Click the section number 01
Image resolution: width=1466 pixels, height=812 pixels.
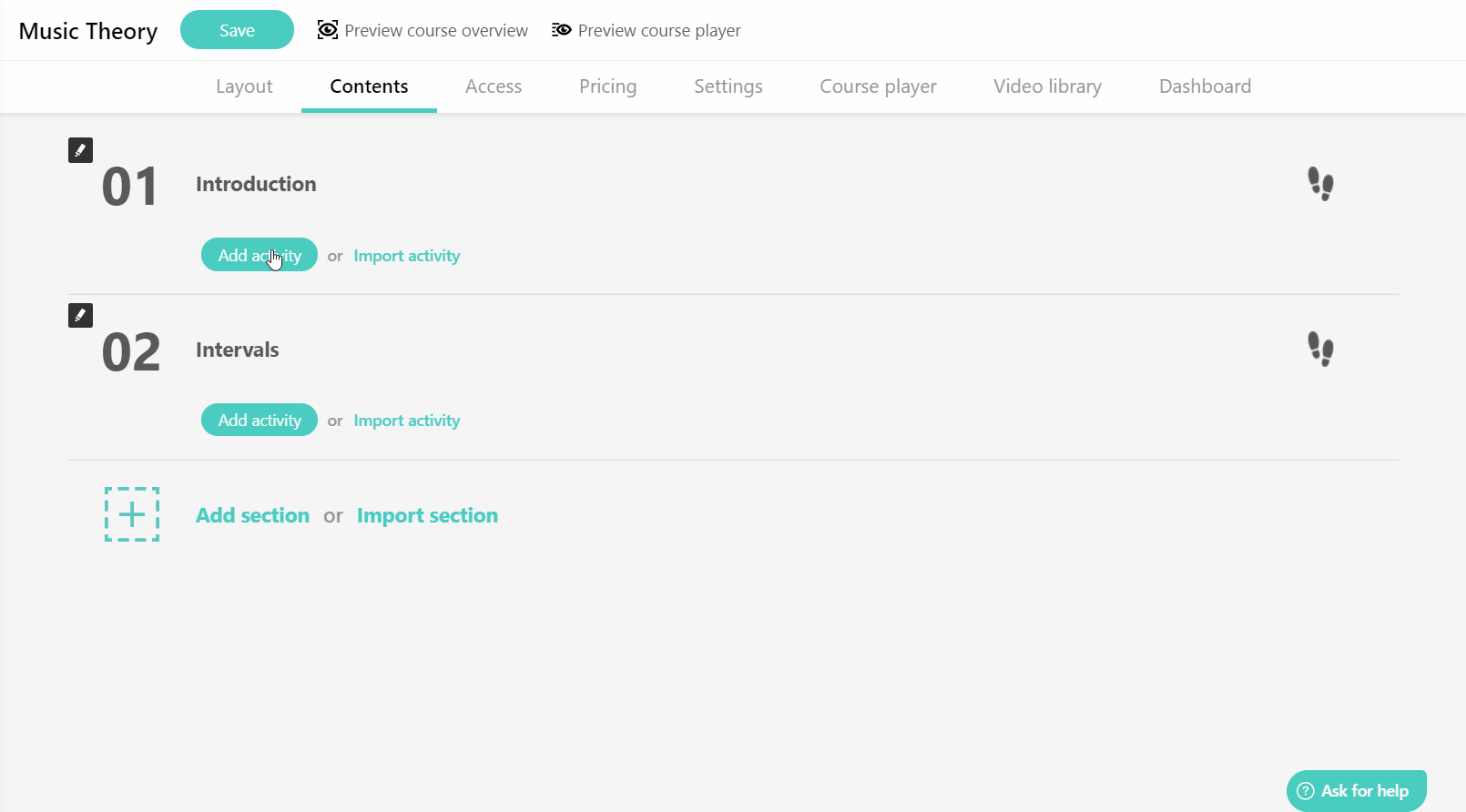pos(130,187)
